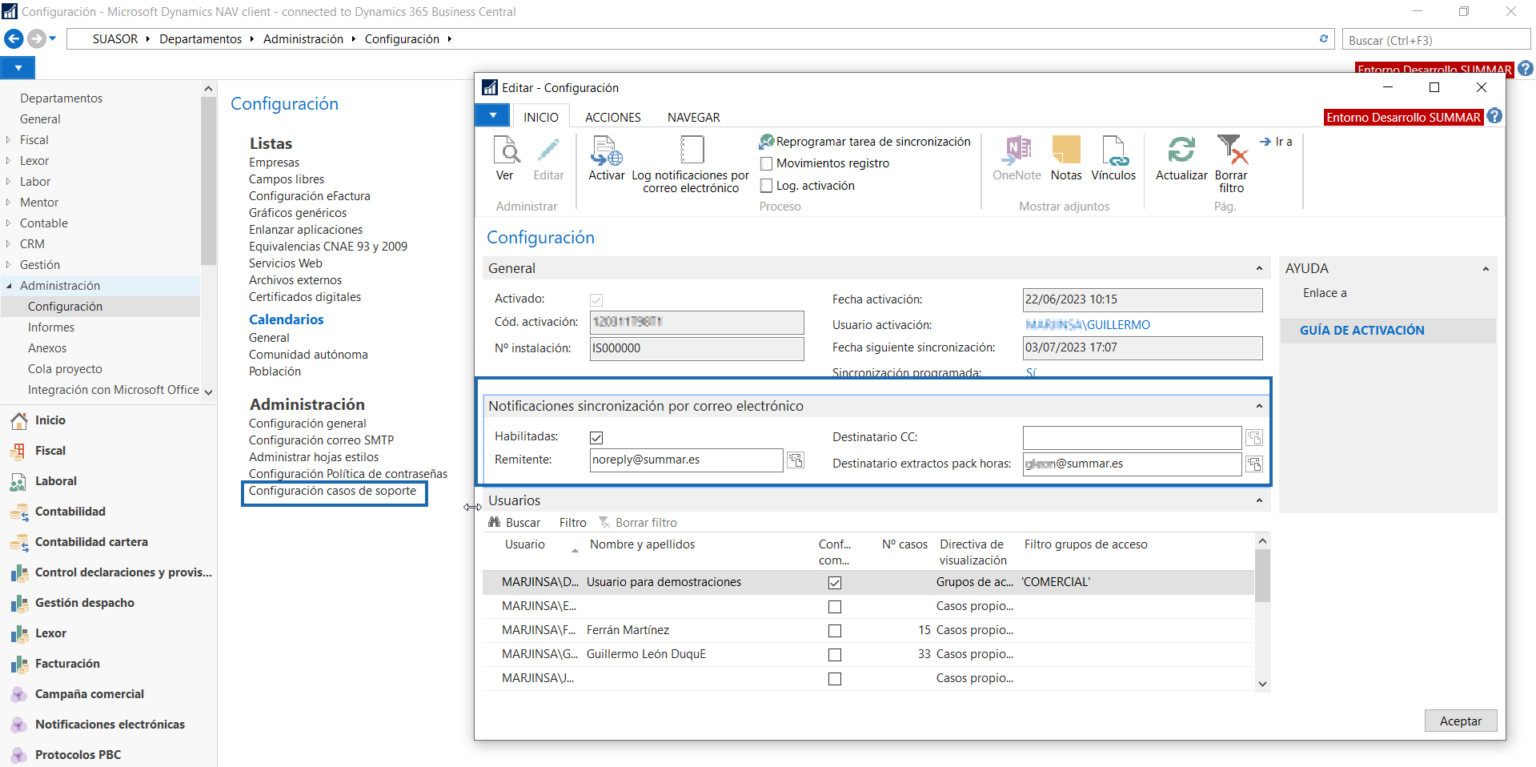Screen dimensions: 1536x767
Task: Click the Activar ribbon icon
Action: coord(606,151)
